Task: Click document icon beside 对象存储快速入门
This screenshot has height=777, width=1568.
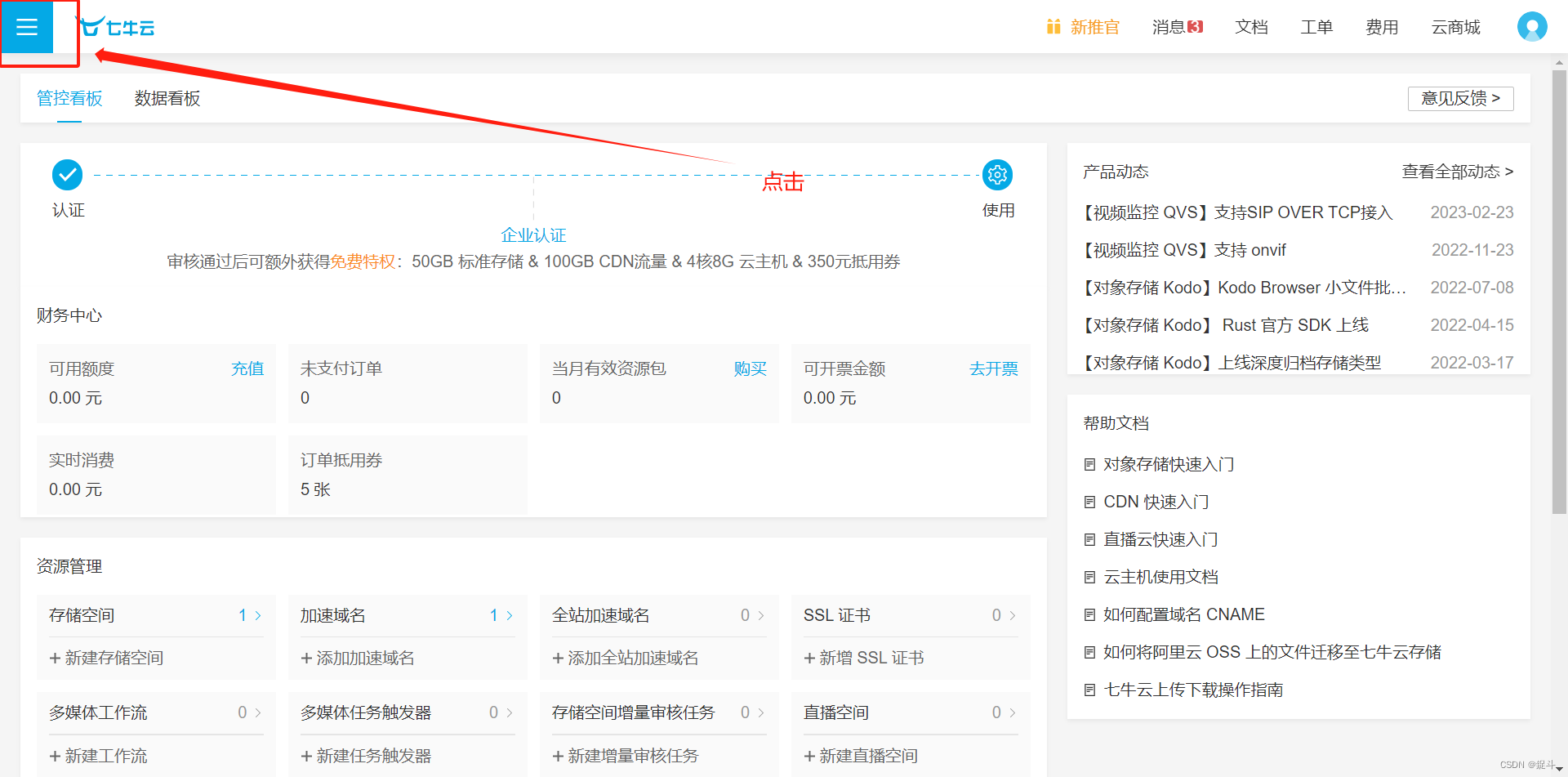Action: click(x=1089, y=465)
